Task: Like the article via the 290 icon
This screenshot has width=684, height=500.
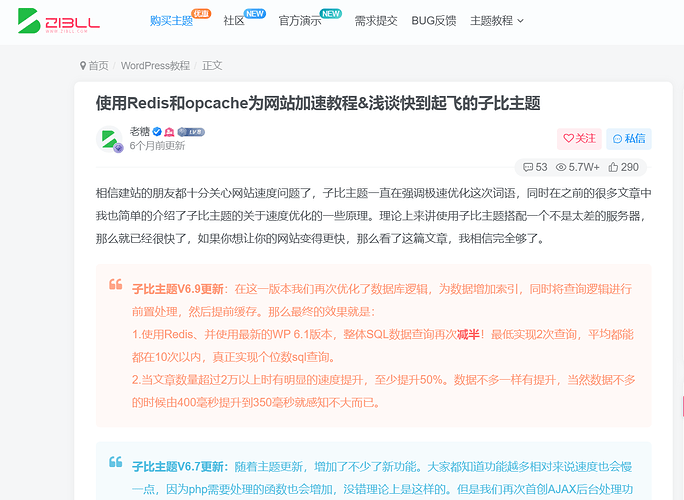Action: click(x=612, y=167)
